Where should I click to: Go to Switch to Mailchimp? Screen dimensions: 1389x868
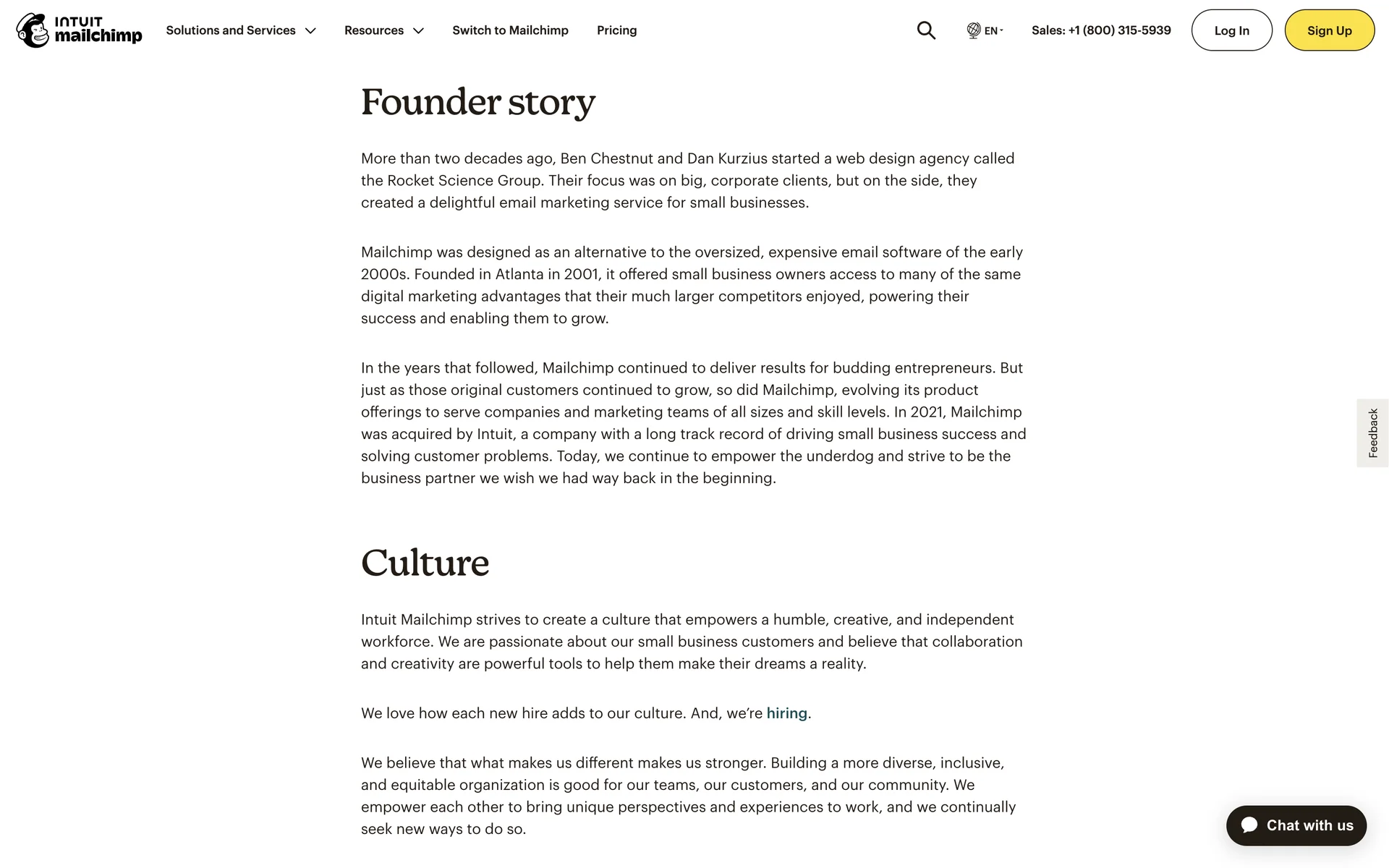[510, 30]
